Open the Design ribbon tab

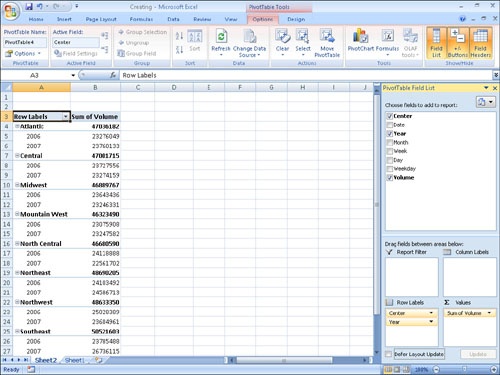coord(296,19)
